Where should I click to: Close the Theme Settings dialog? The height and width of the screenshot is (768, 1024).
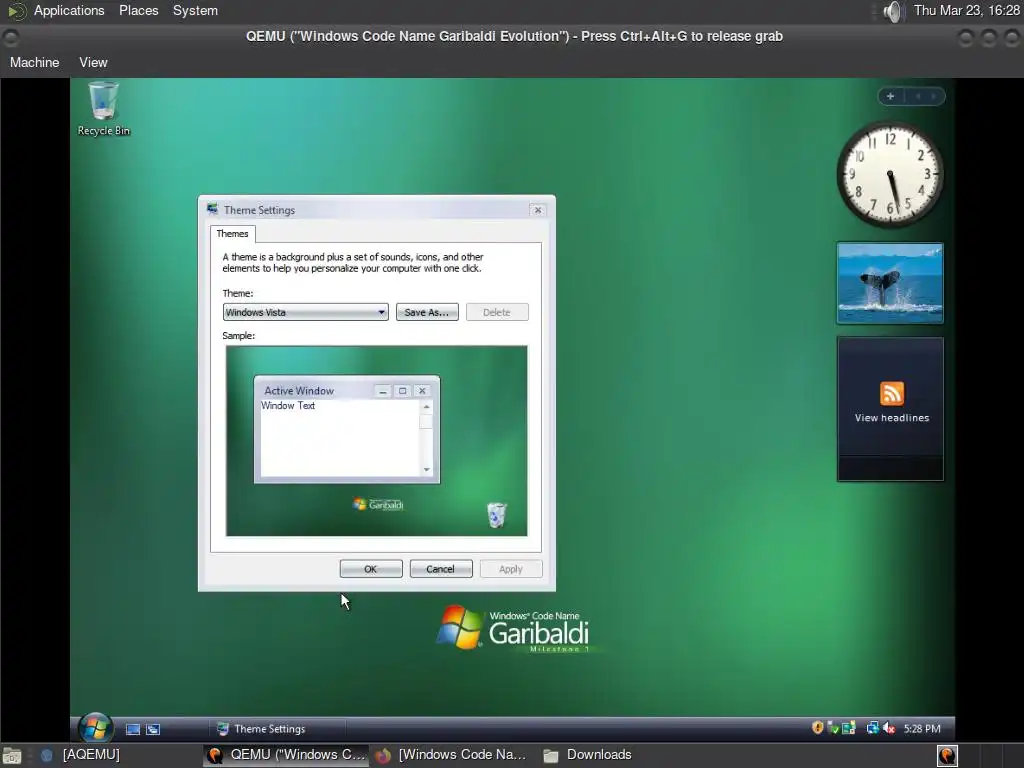pos(537,210)
